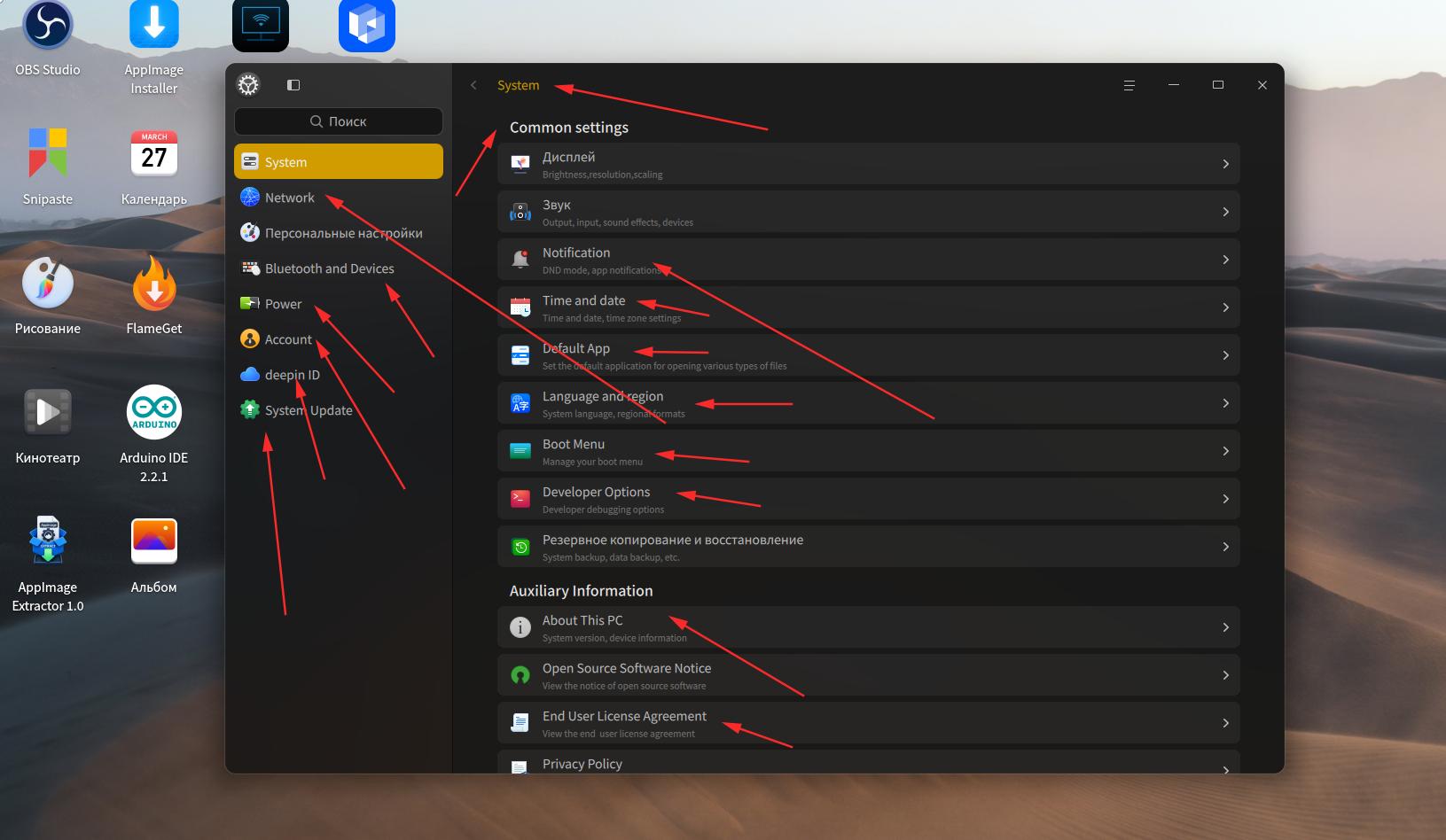Open Arduino IDE 2.2.1 icon
Viewport: 1446px width, 840px height.
coord(154,434)
